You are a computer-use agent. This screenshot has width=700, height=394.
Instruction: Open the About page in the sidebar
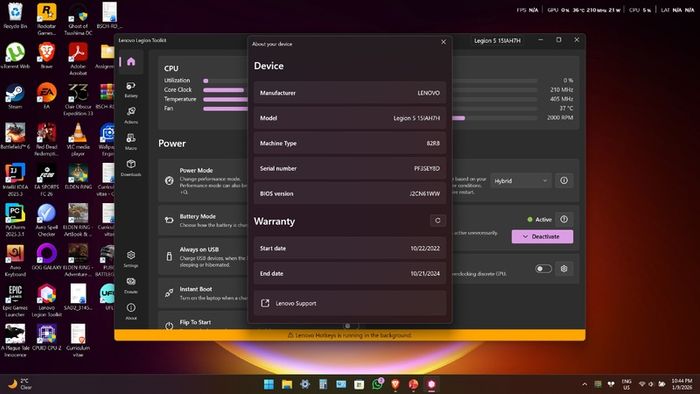[x=131, y=312]
